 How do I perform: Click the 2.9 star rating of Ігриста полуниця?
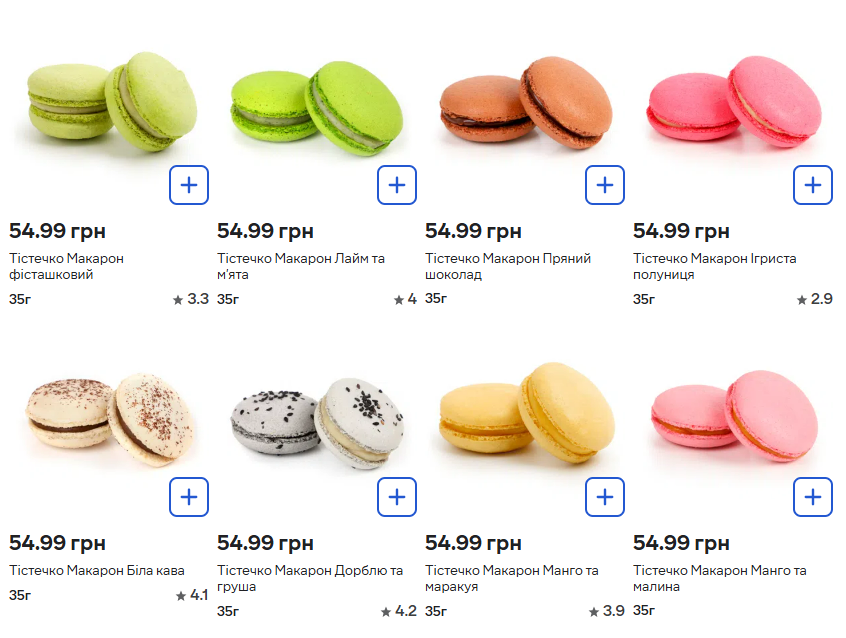[x=815, y=299]
